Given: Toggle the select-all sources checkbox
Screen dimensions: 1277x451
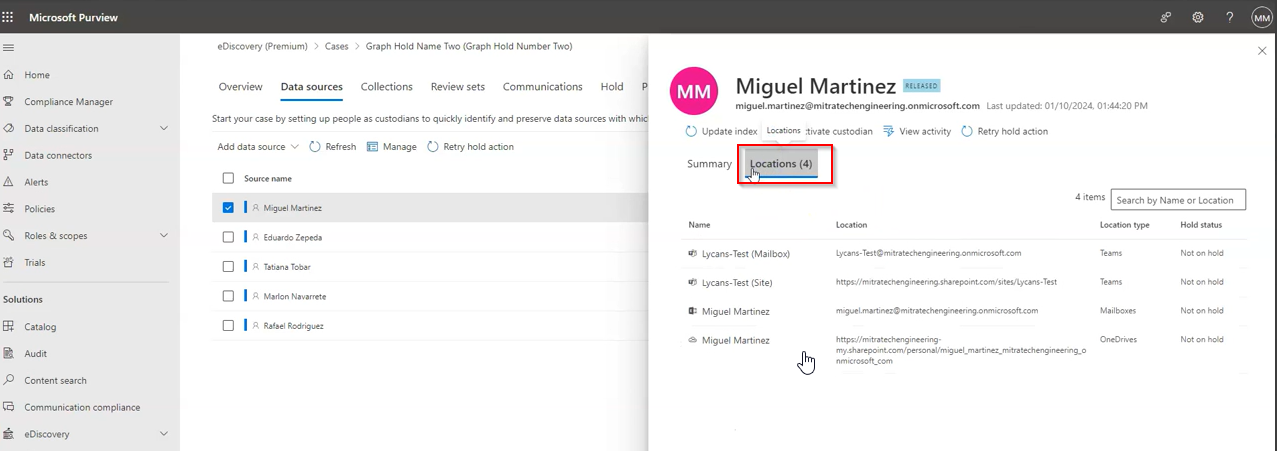Looking at the screenshot, I should pos(228,178).
